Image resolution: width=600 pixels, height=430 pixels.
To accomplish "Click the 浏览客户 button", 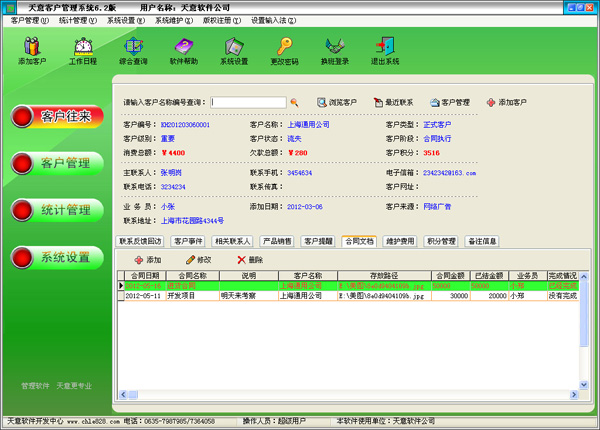I will point(336,102).
